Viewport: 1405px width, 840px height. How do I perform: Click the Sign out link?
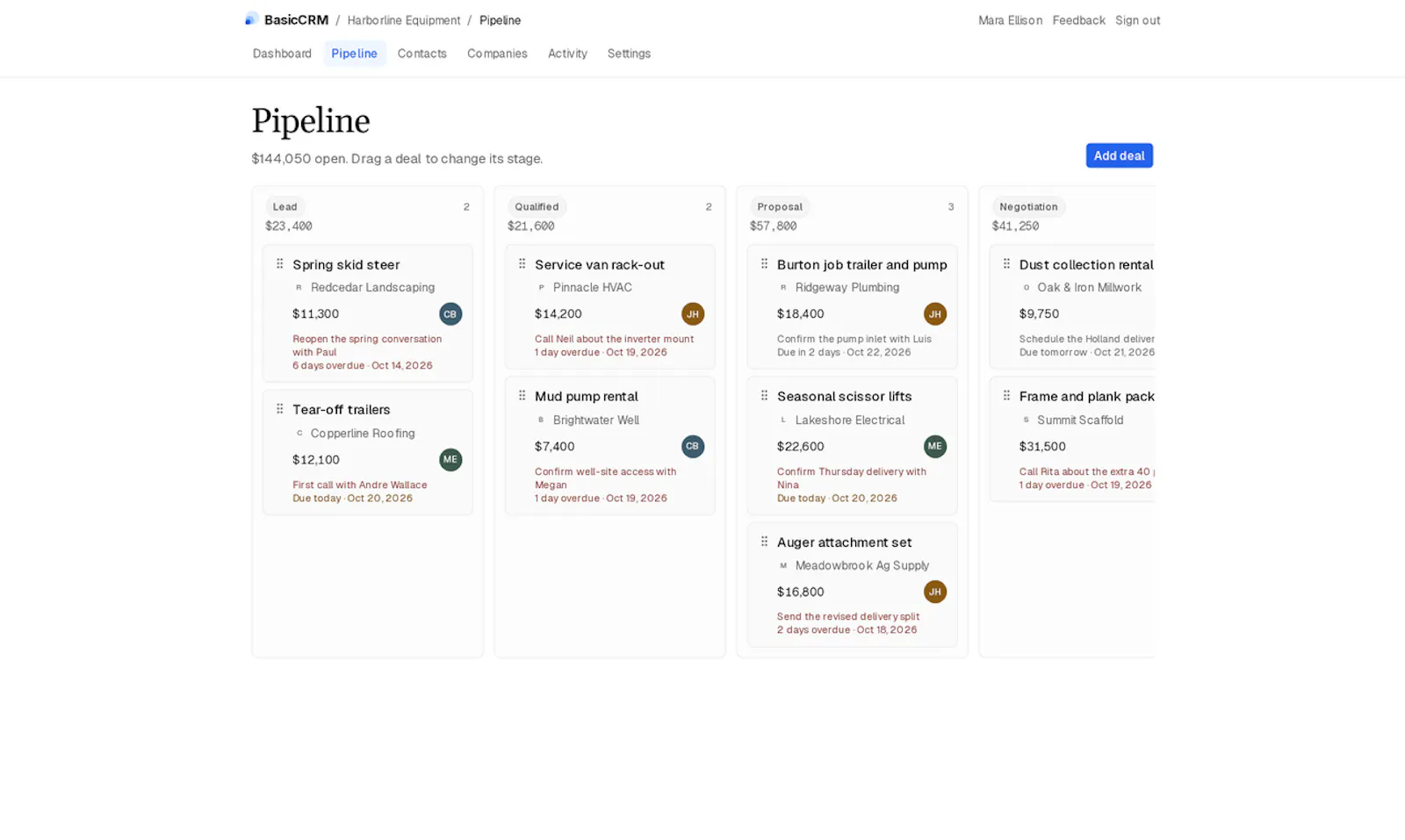point(1138,20)
